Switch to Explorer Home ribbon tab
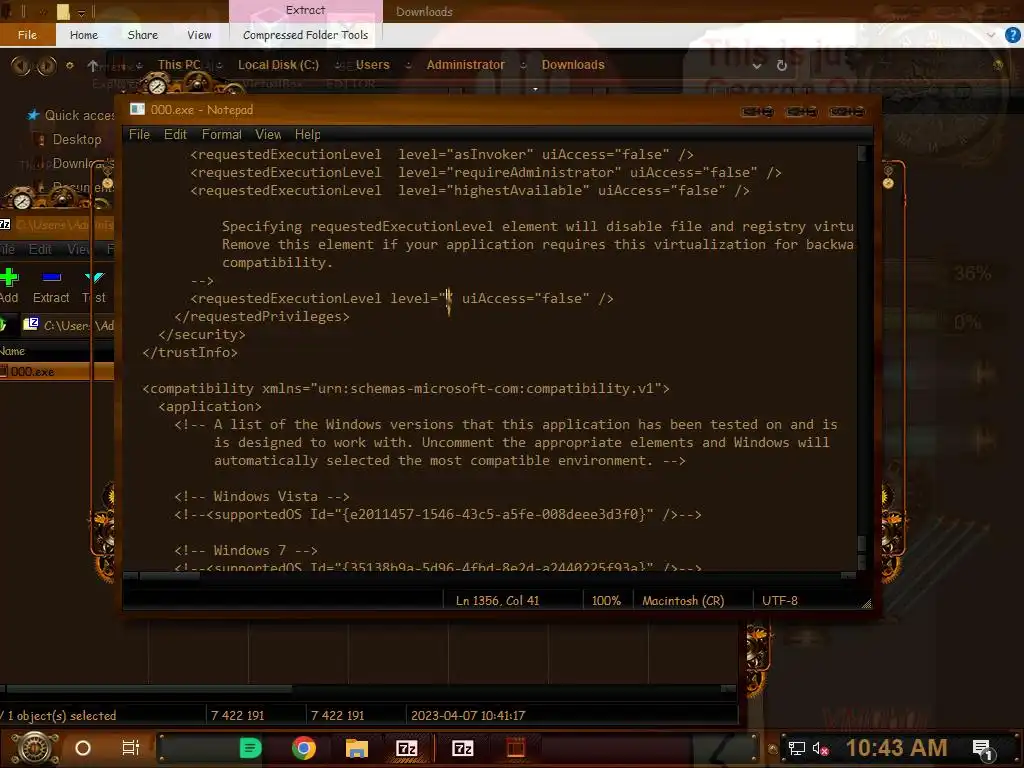The height and width of the screenshot is (768, 1024). (x=84, y=35)
